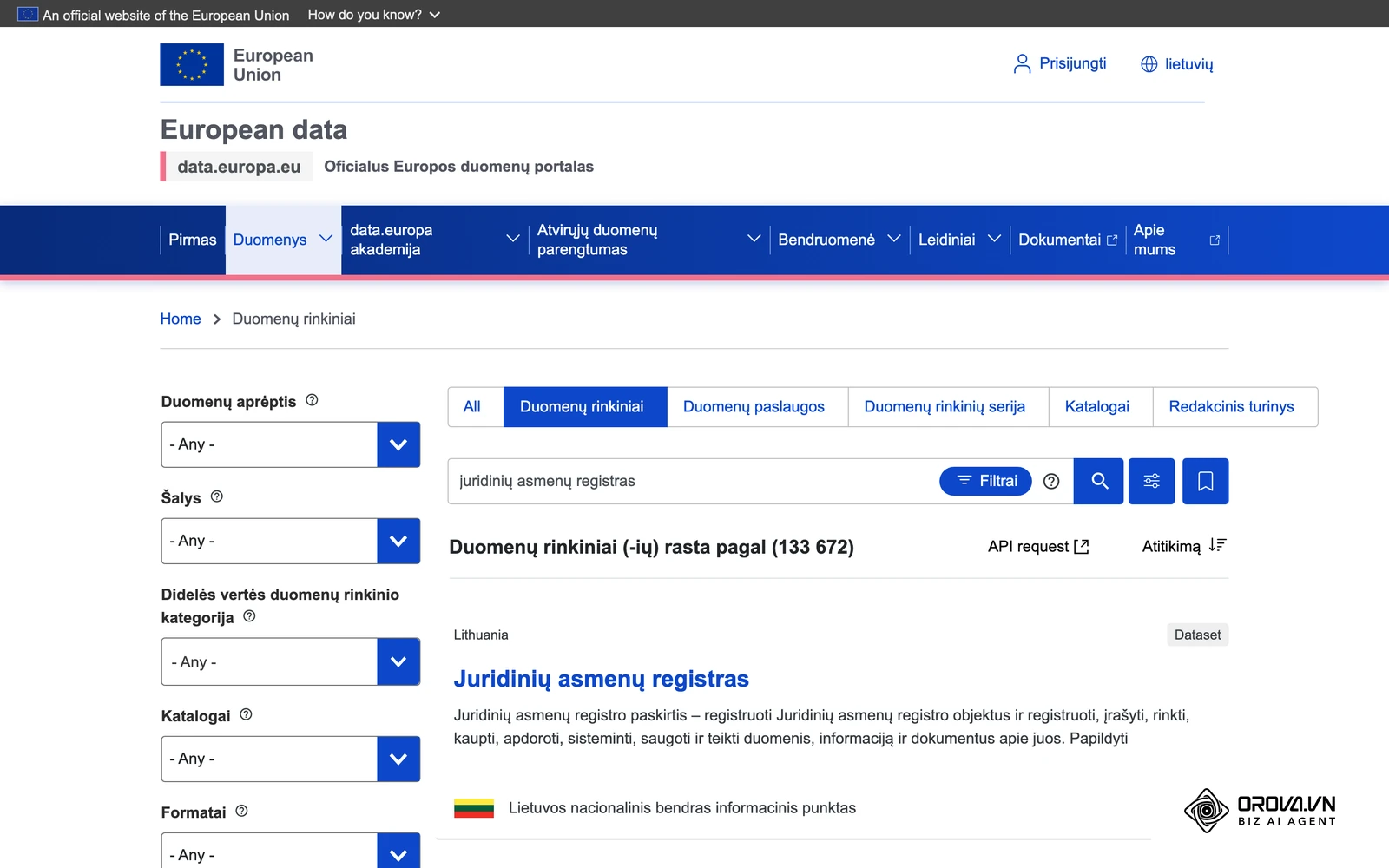Click Home breadcrumb link

(181, 319)
